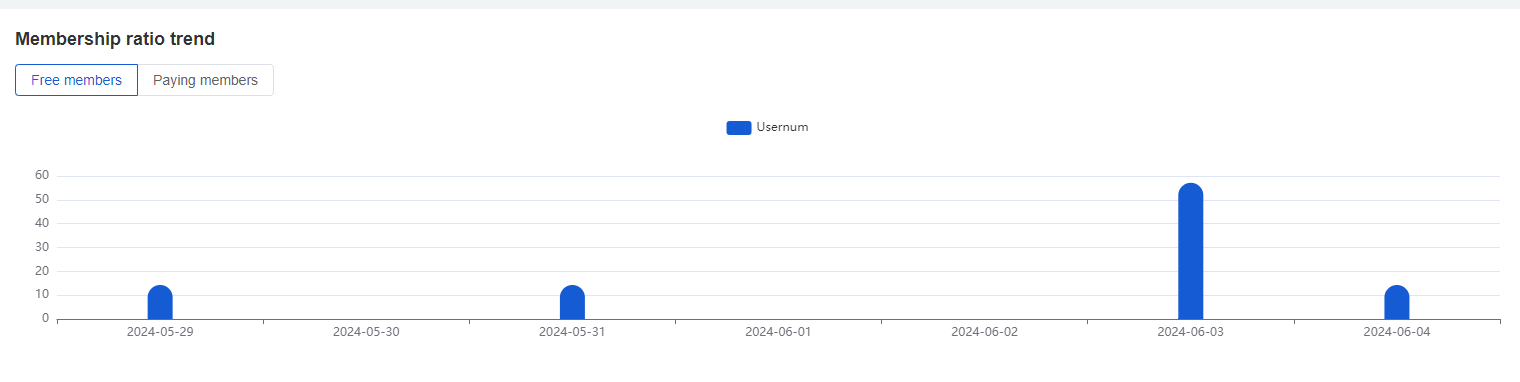Viewport: 1520px width, 382px height.
Task: Click the Usernum legend label
Action: coord(782,127)
